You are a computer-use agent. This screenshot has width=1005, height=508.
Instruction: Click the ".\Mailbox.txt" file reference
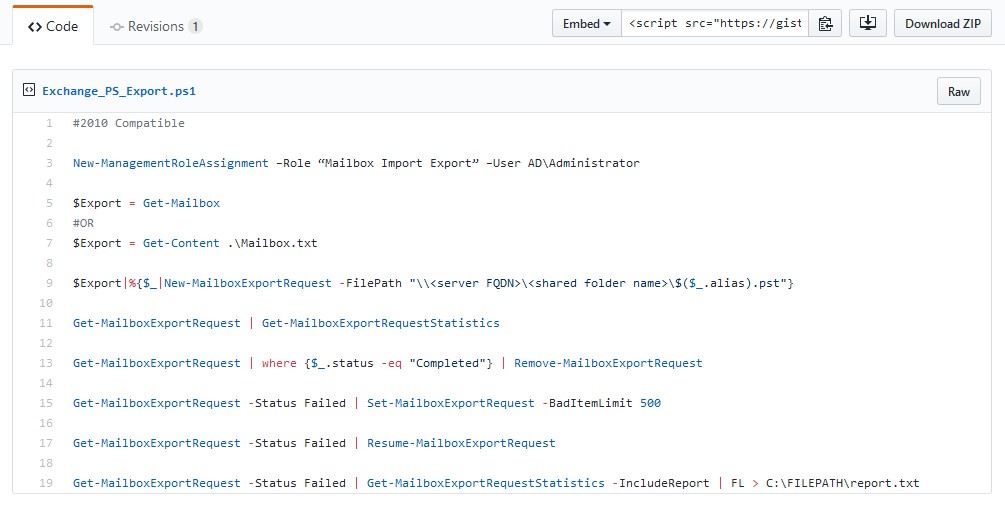272,243
